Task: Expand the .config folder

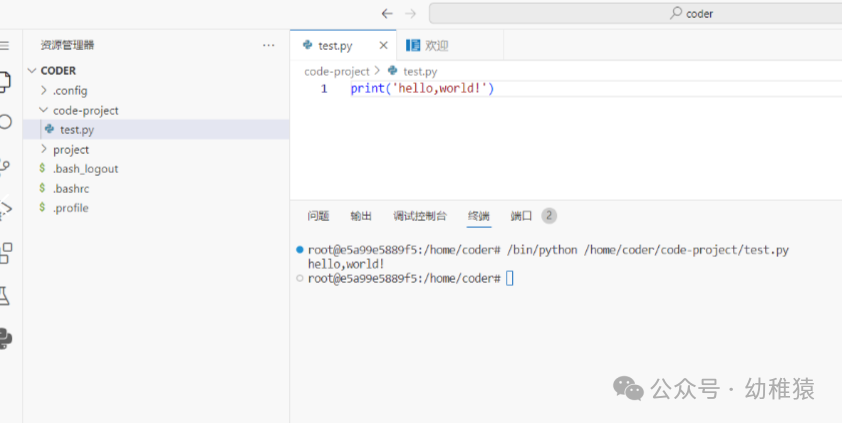Action: tap(156, 91)
